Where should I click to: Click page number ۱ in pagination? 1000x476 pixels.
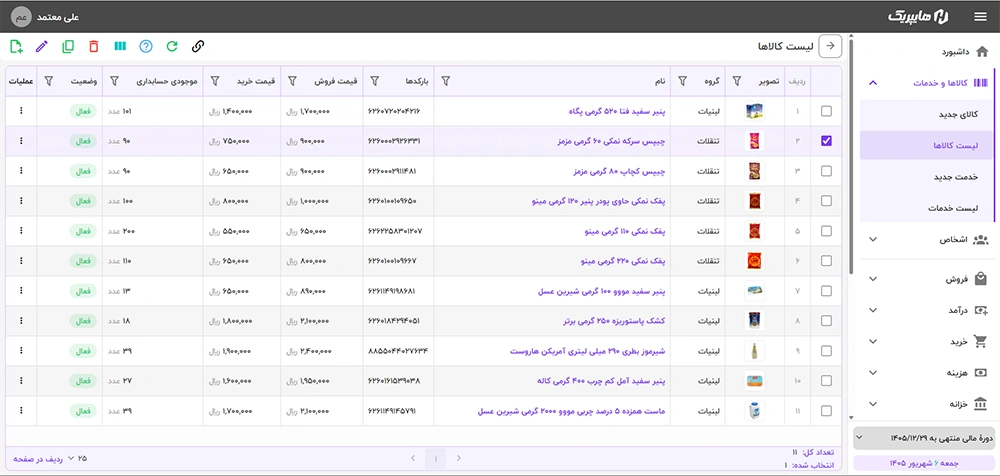click(436, 458)
